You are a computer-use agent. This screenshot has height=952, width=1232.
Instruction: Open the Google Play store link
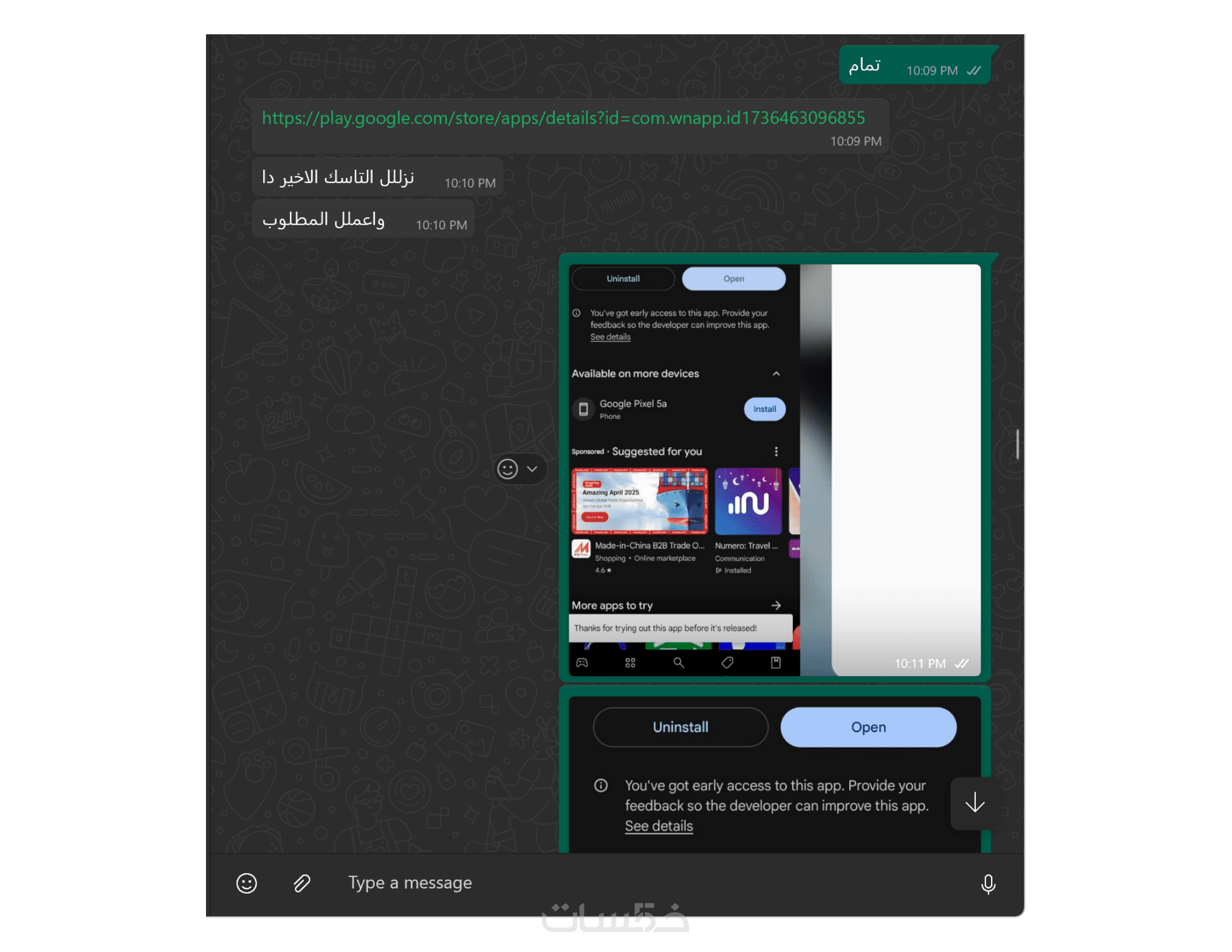[563, 118]
